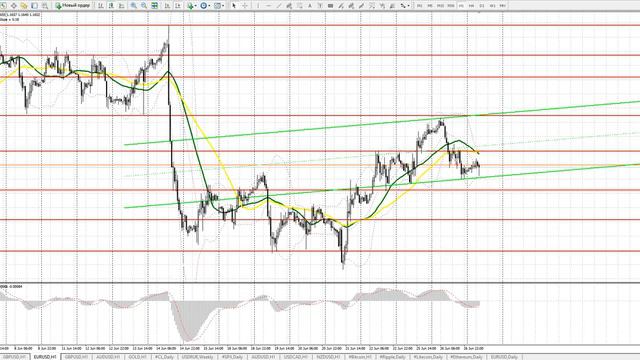Image resolution: width=640 pixels, height=360 pixels.
Task: Set timeframe to W1
Action: pos(492,6)
